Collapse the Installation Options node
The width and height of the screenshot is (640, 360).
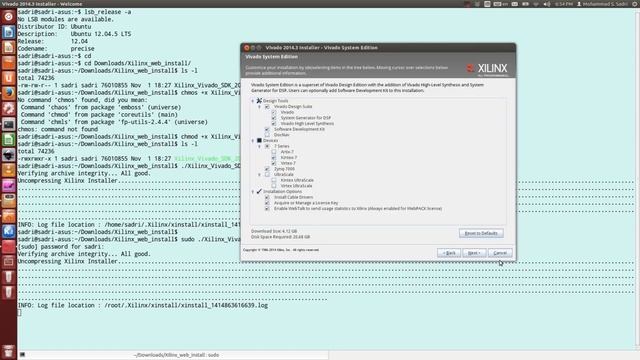[253, 191]
